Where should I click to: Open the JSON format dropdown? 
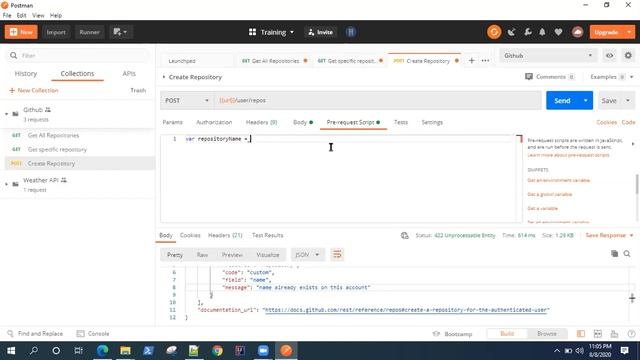tap(307, 255)
